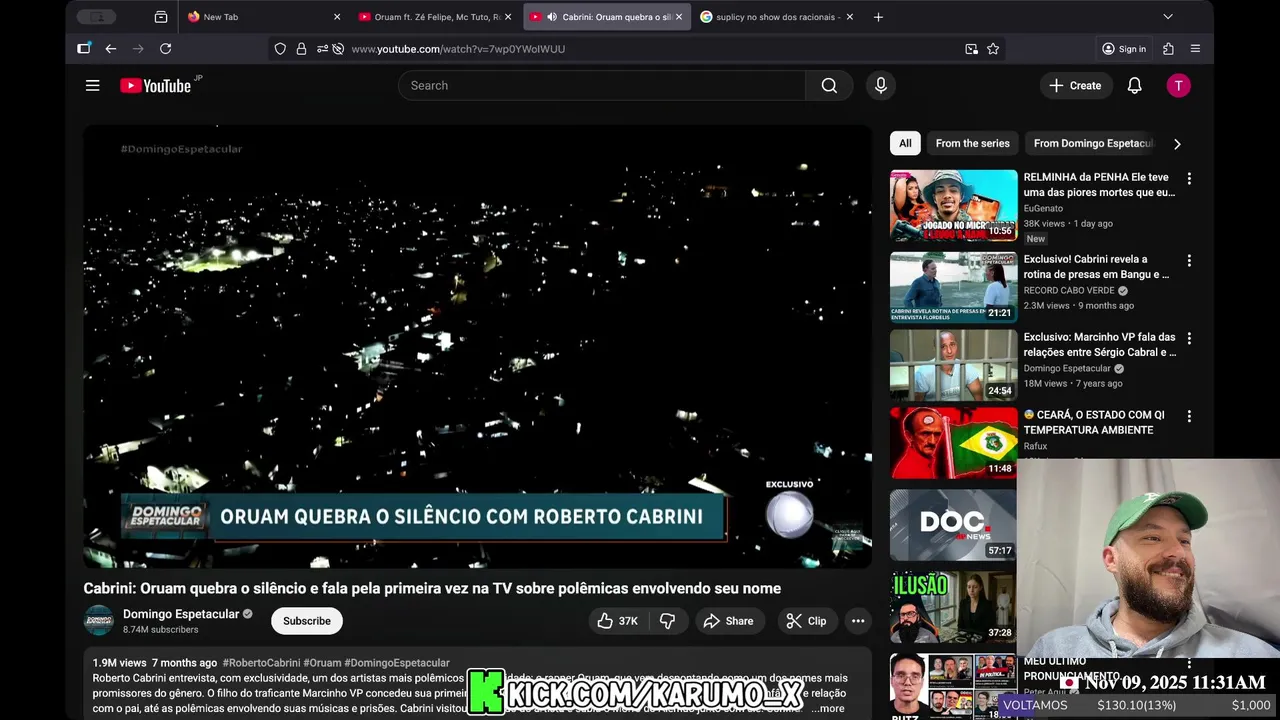Viewport: 1280px width, 720px height.
Task: Mute the playing tab via speaker icon
Action: pos(552,17)
